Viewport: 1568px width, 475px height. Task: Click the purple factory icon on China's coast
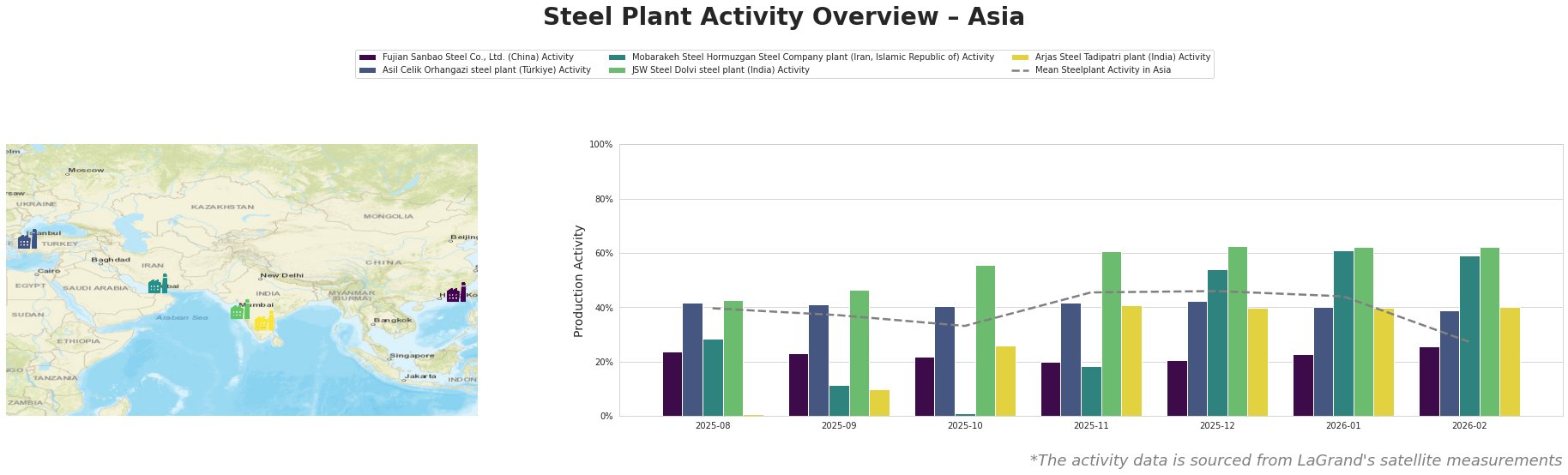click(x=456, y=293)
